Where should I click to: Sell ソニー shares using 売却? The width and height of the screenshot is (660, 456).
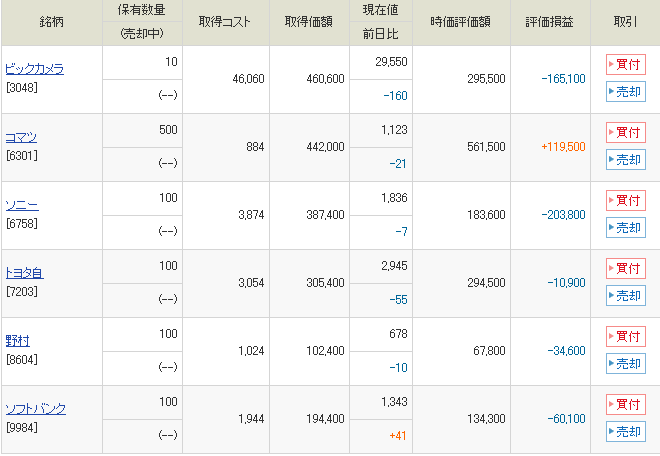coord(626,228)
